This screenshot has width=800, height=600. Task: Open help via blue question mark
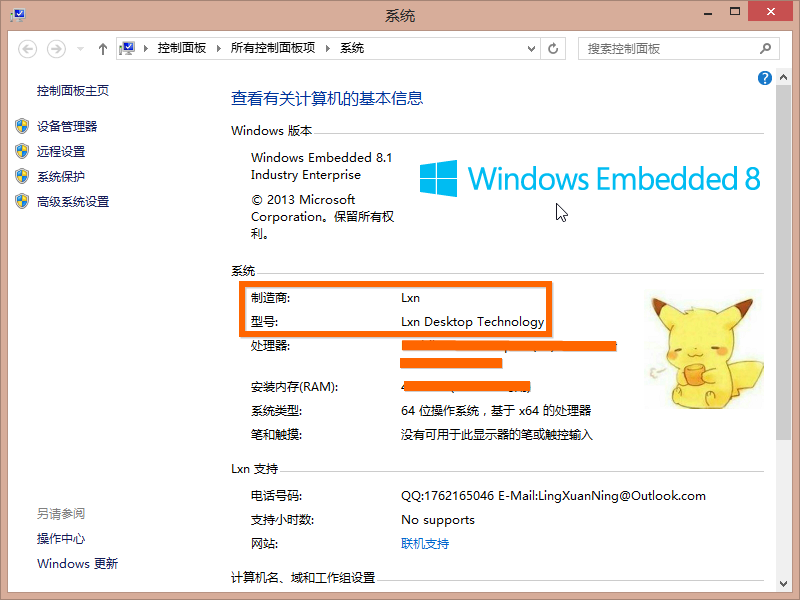764,78
